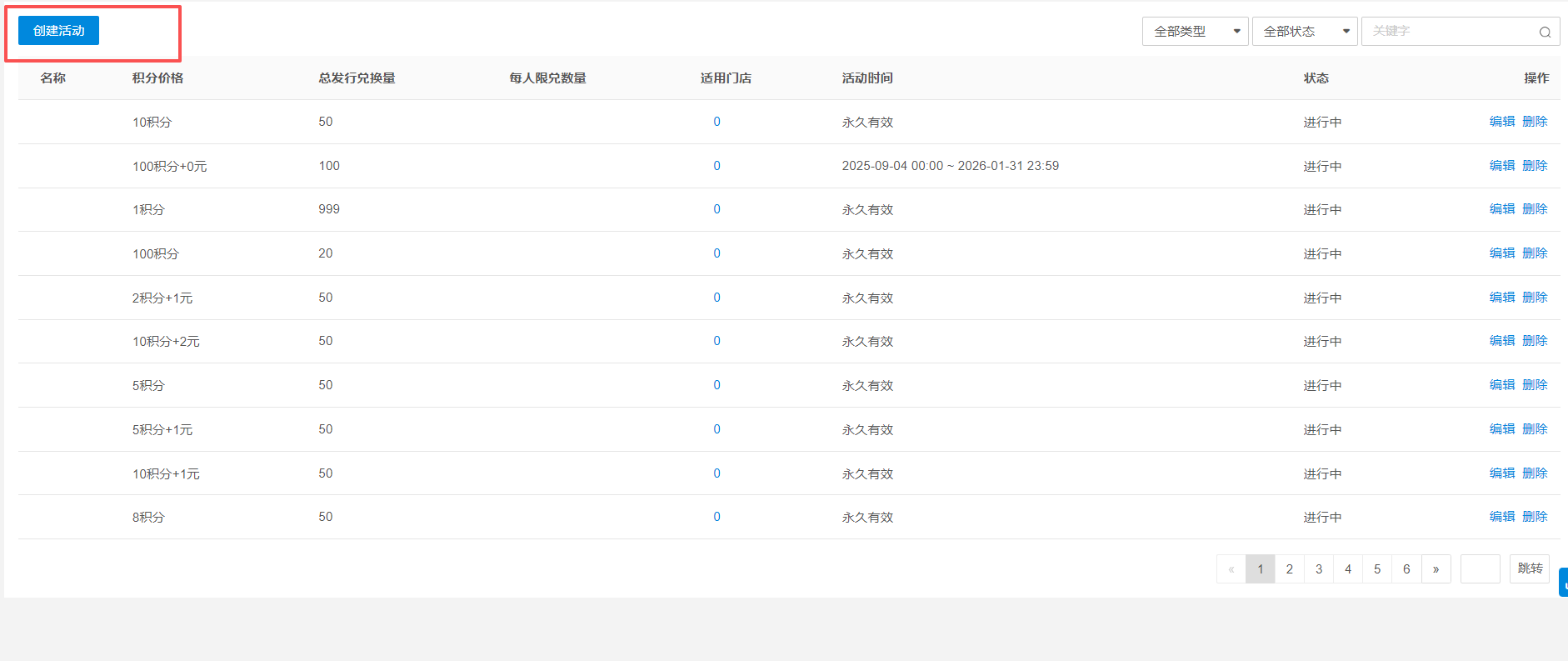This screenshot has height=661, width=1568.
Task: Delete the 2积分+1元 activity
Action: pos(1535,298)
